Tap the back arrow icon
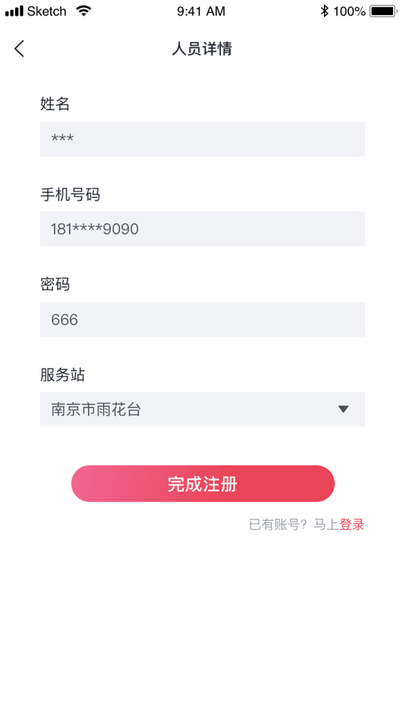405x720 pixels. (19, 49)
